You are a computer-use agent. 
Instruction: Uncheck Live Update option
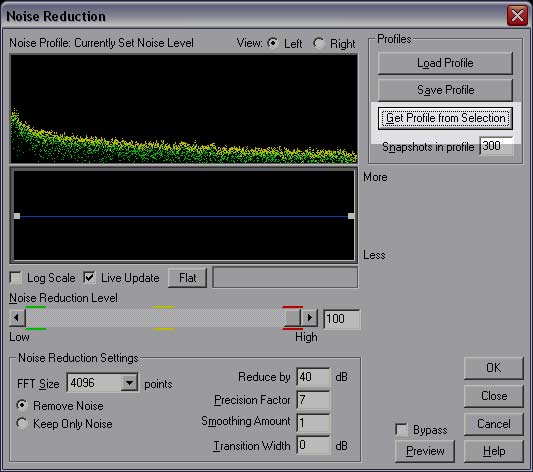coord(89,277)
